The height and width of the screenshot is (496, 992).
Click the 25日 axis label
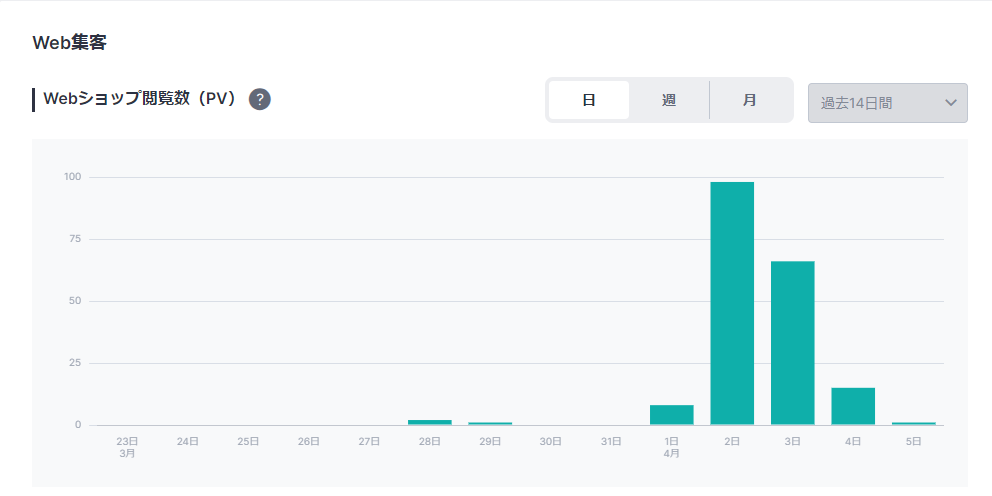tap(248, 442)
